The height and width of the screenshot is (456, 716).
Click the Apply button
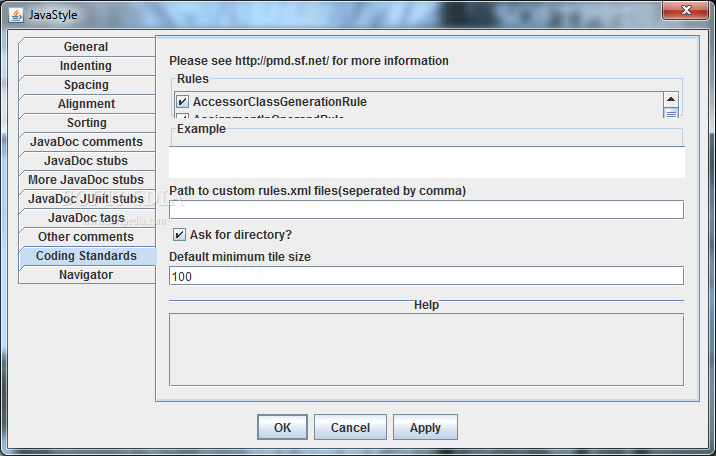tap(425, 427)
